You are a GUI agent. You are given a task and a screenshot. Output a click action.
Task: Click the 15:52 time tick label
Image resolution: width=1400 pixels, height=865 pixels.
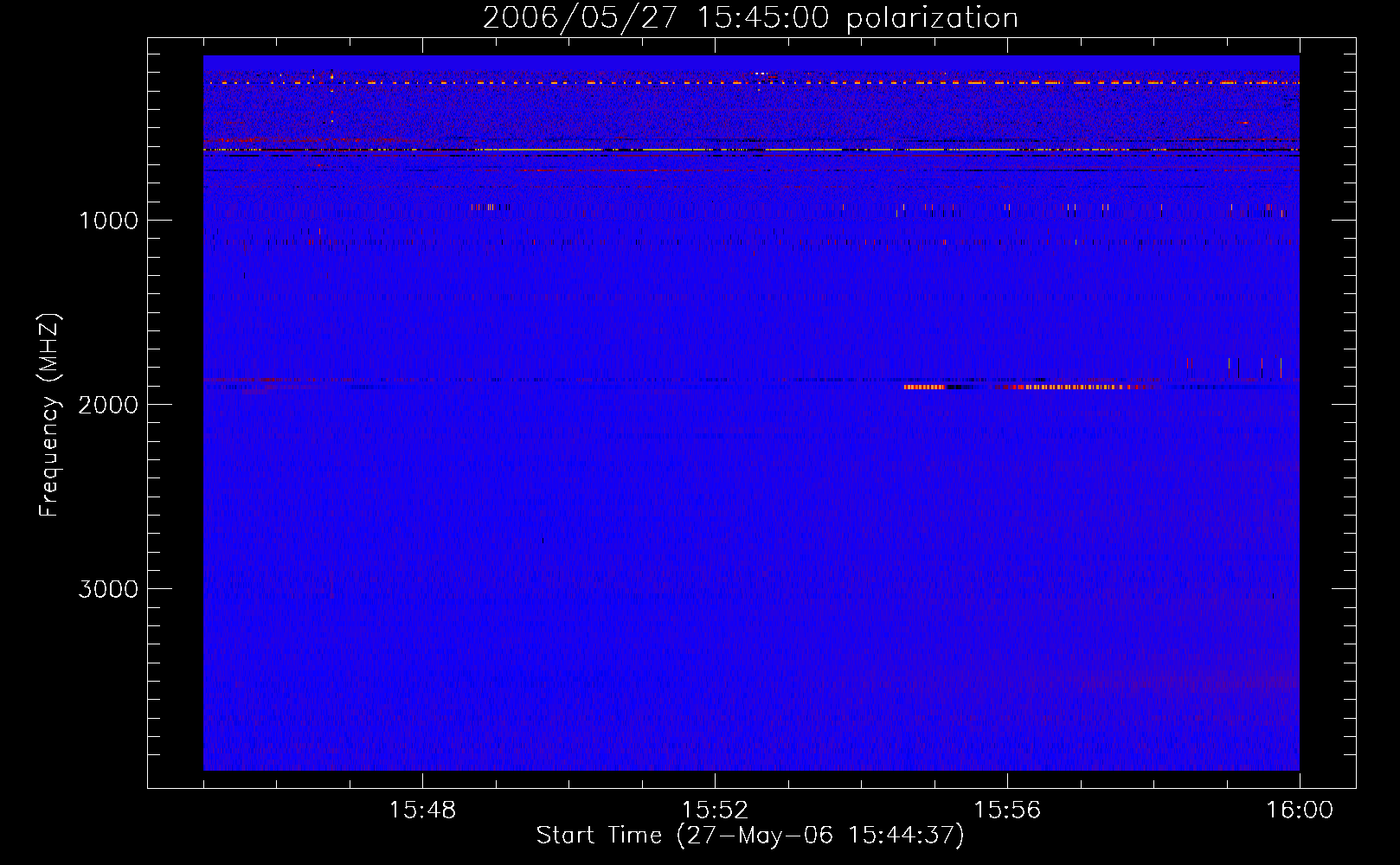pyautogui.click(x=715, y=811)
